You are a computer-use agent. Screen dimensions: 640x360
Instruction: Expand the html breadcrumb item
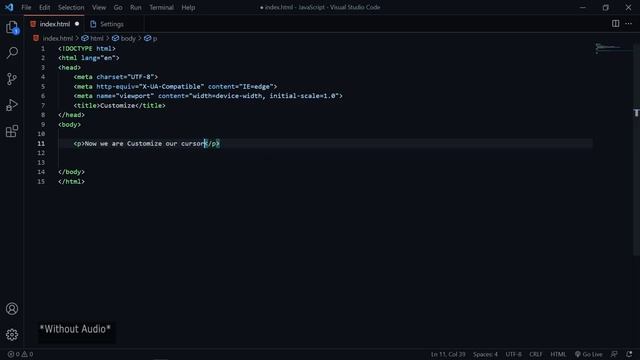(96, 38)
